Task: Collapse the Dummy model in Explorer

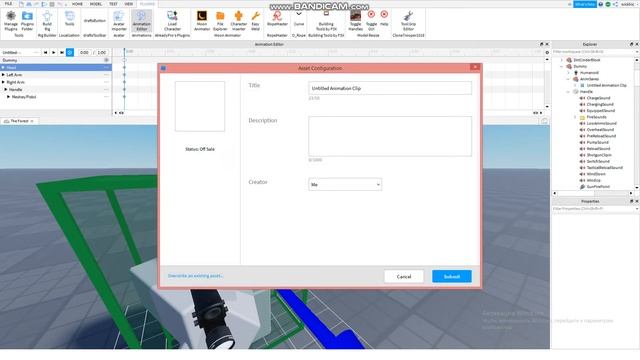Action: coord(562,66)
